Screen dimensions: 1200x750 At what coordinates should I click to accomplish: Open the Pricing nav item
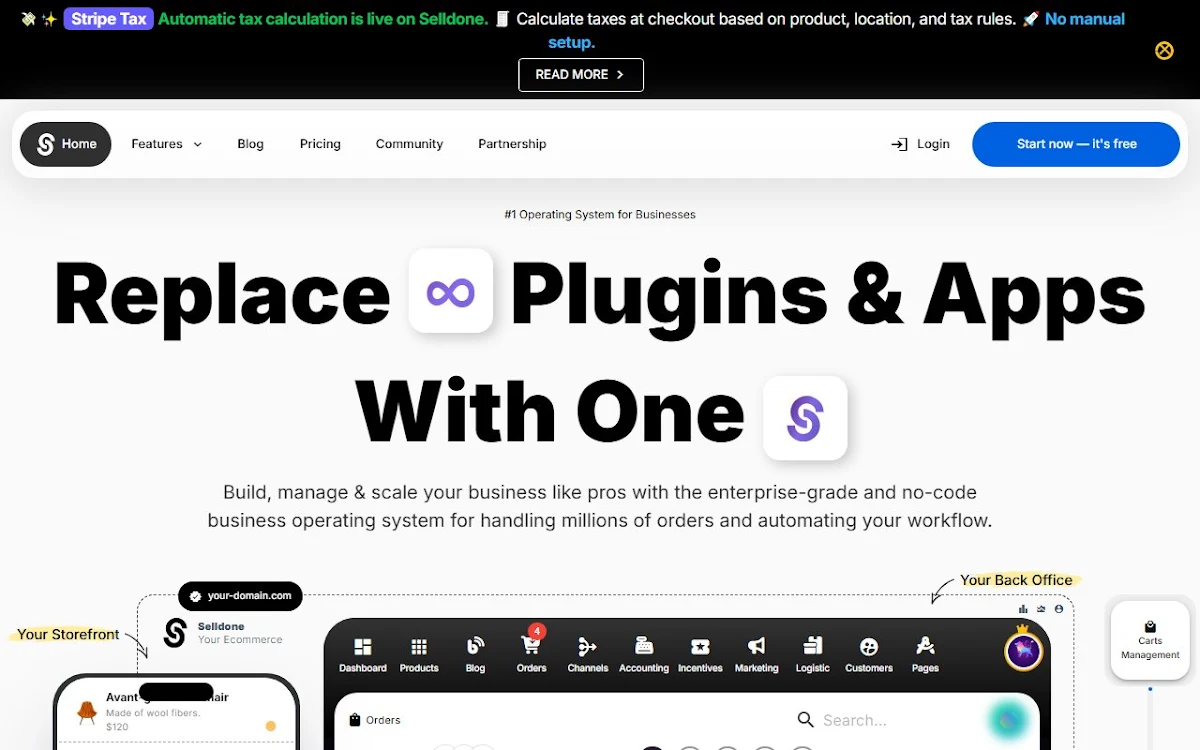320,144
